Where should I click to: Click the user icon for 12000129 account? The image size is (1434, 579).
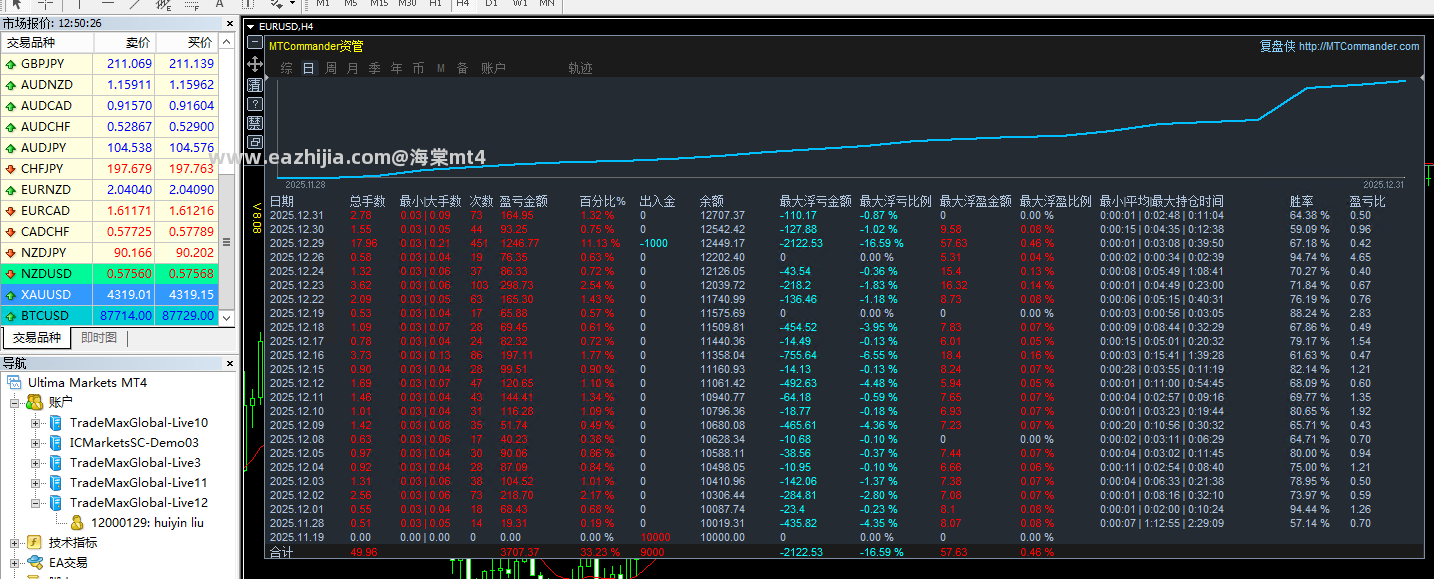pyautogui.click(x=77, y=522)
